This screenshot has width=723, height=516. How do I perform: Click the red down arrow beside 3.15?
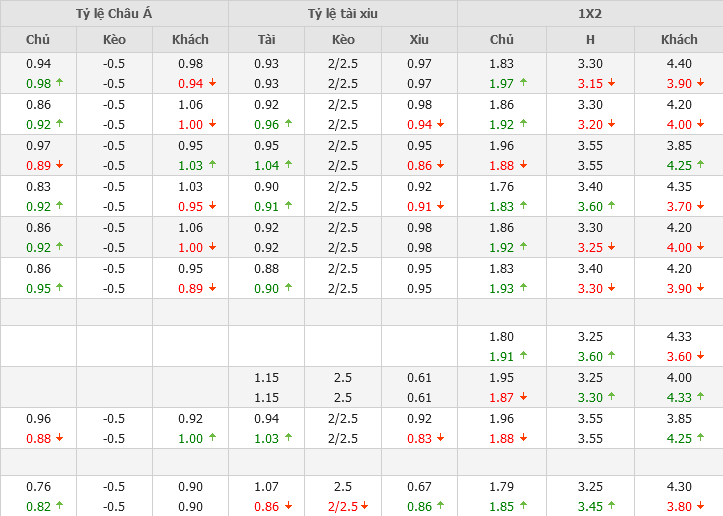tap(611, 83)
